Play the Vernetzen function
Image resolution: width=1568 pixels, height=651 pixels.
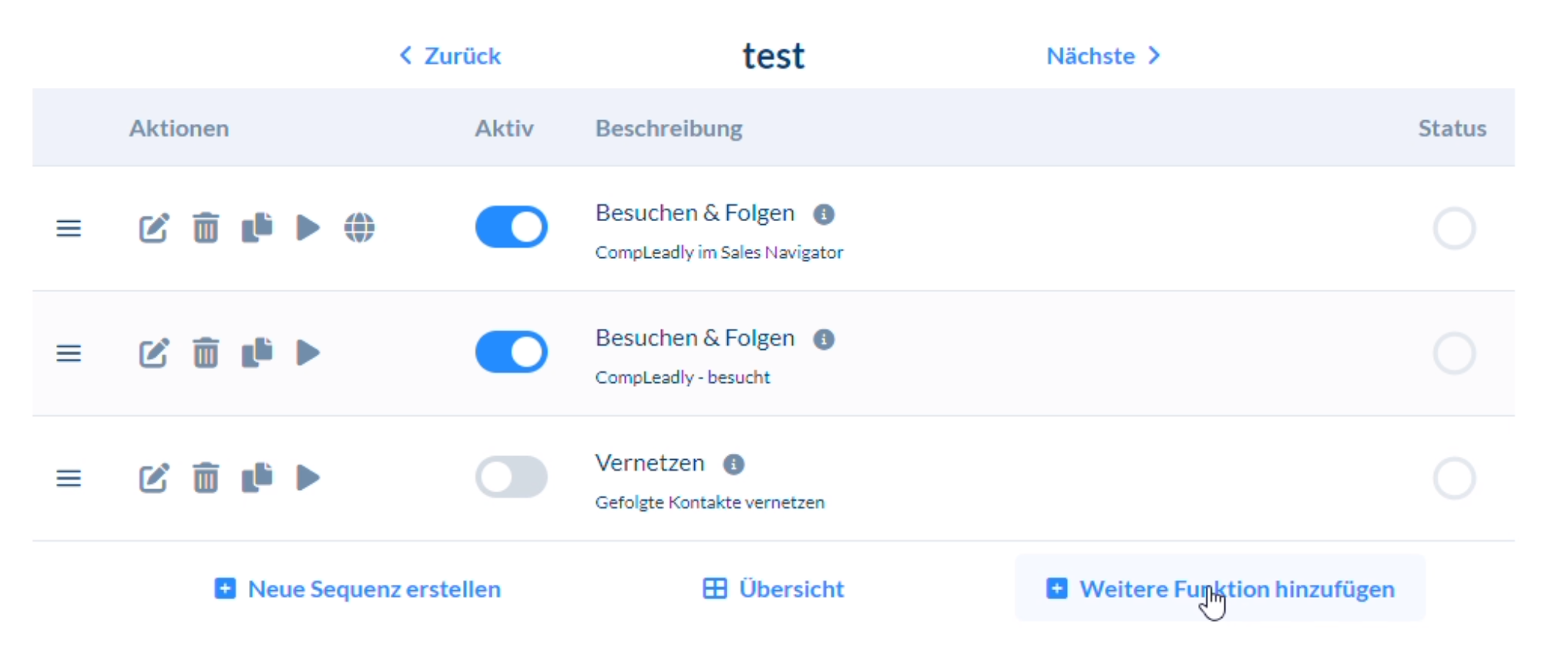(308, 478)
